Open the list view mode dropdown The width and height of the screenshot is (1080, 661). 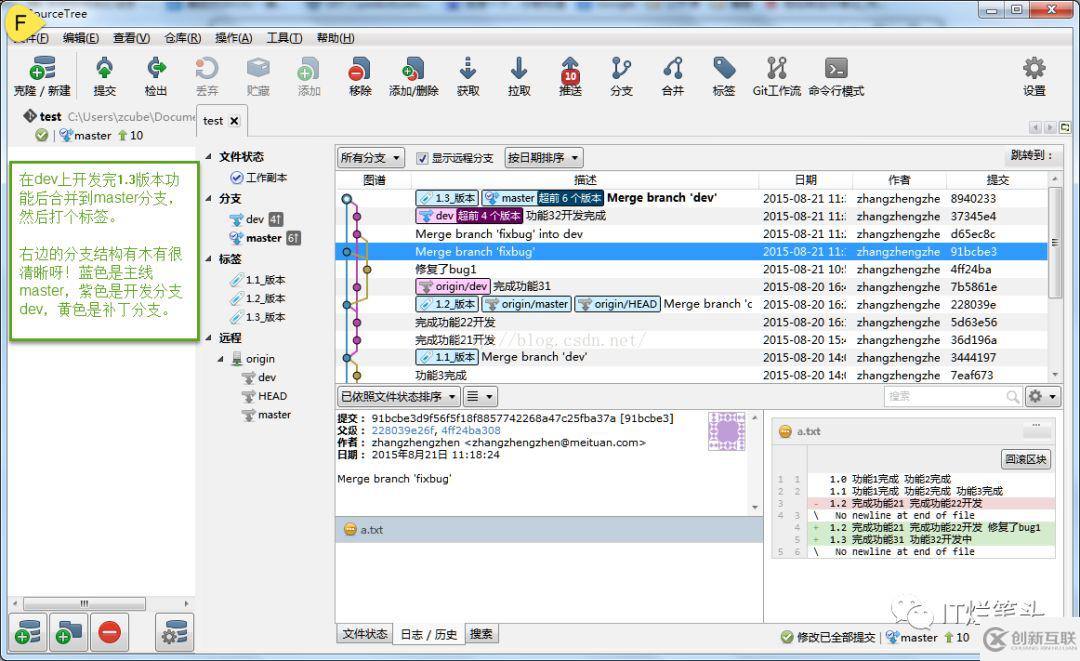pyautogui.click(x=479, y=397)
